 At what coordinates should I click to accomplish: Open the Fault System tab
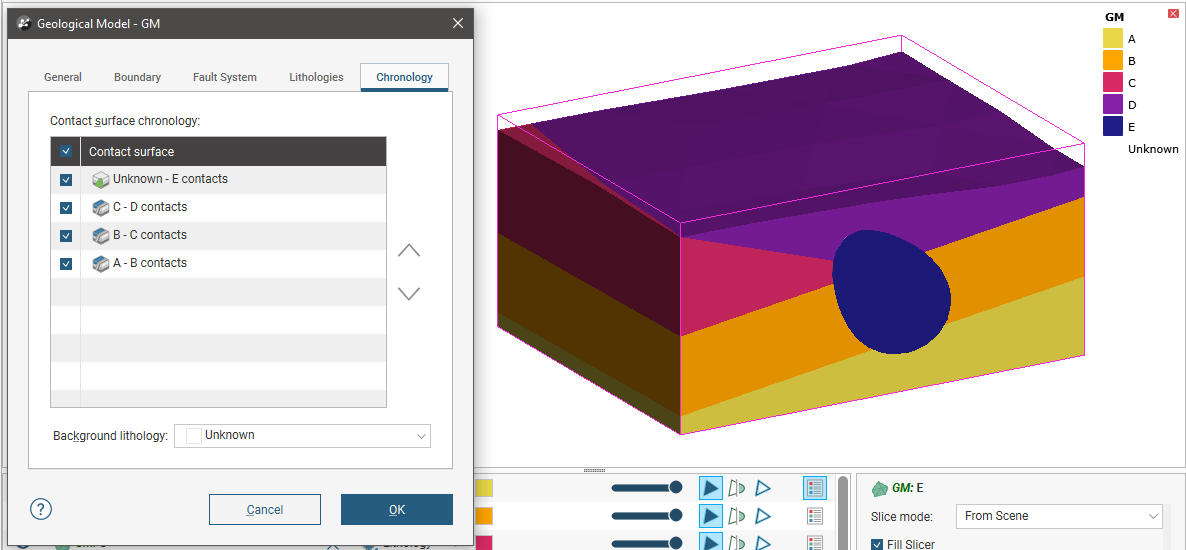pyautogui.click(x=225, y=77)
